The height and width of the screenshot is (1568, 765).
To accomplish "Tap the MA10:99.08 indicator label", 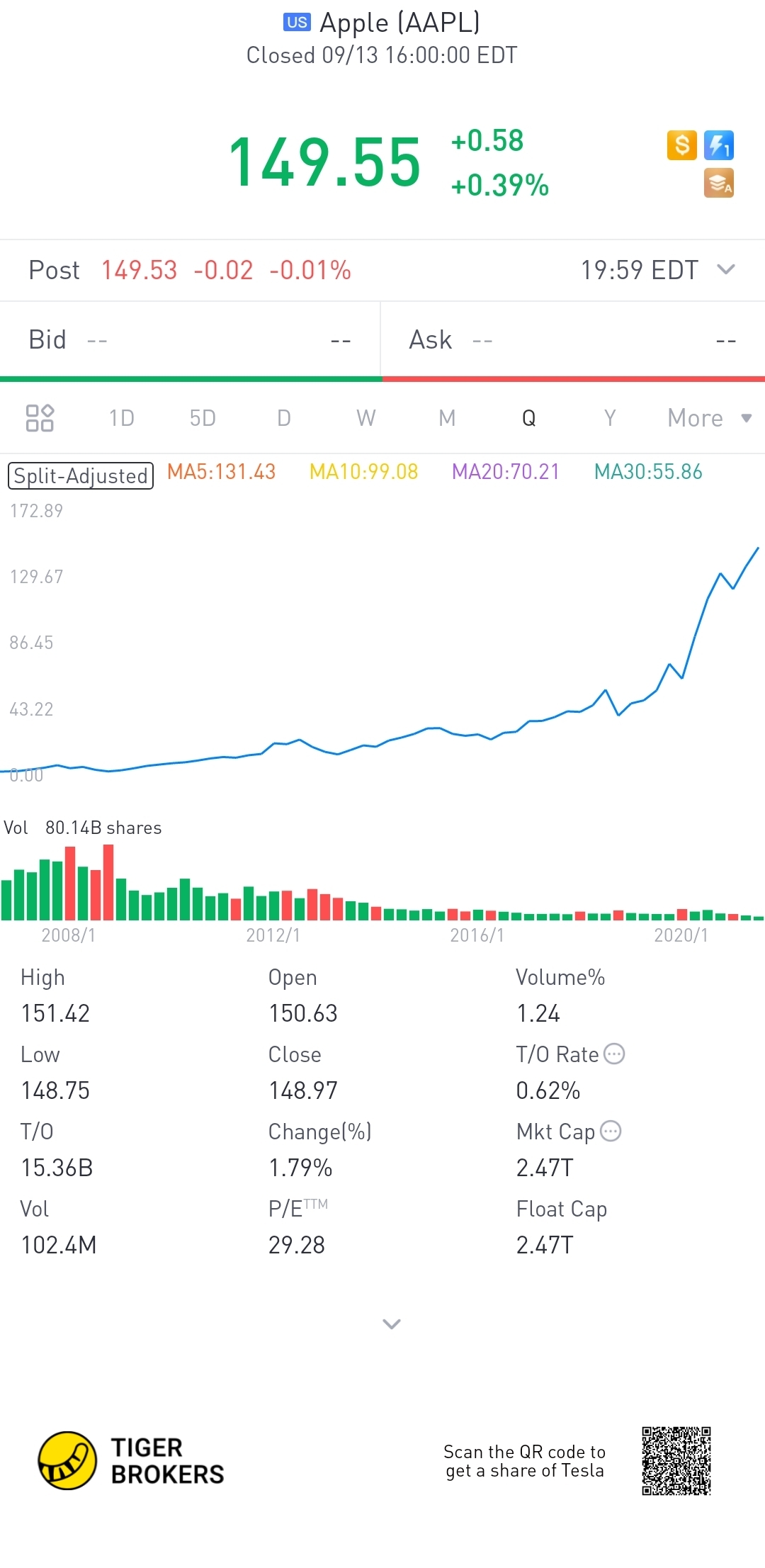I will pyautogui.click(x=363, y=472).
